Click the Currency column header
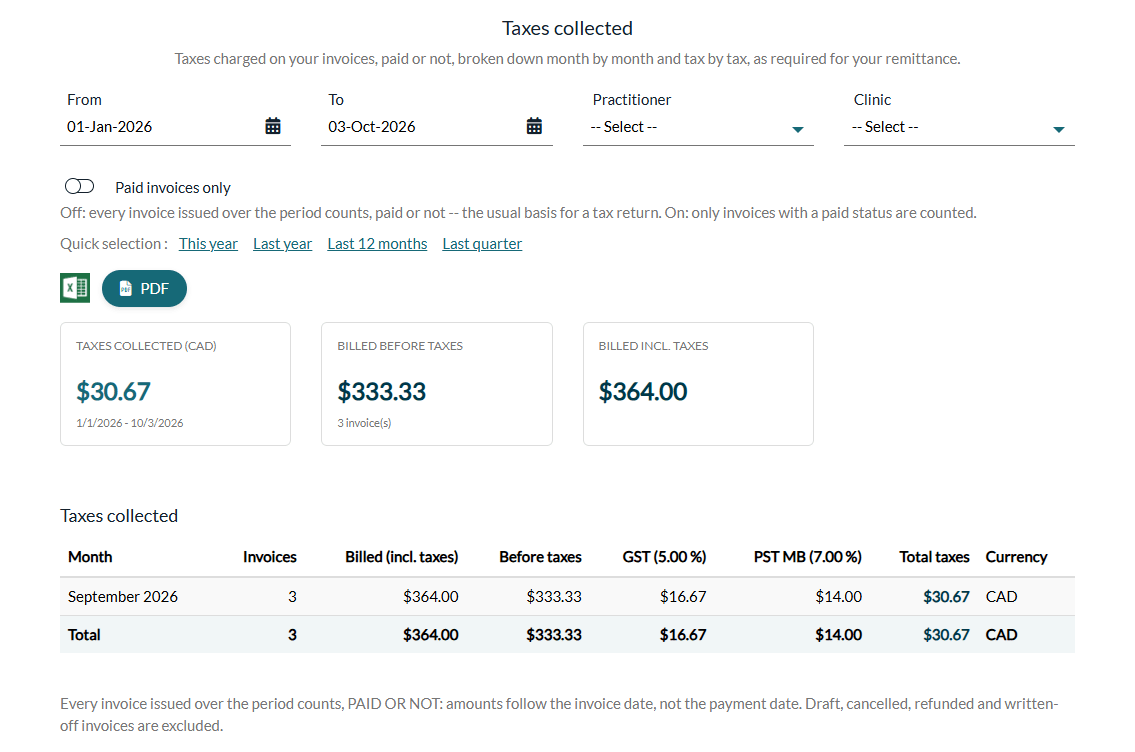The image size is (1135, 752). pyautogui.click(x=1016, y=557)
